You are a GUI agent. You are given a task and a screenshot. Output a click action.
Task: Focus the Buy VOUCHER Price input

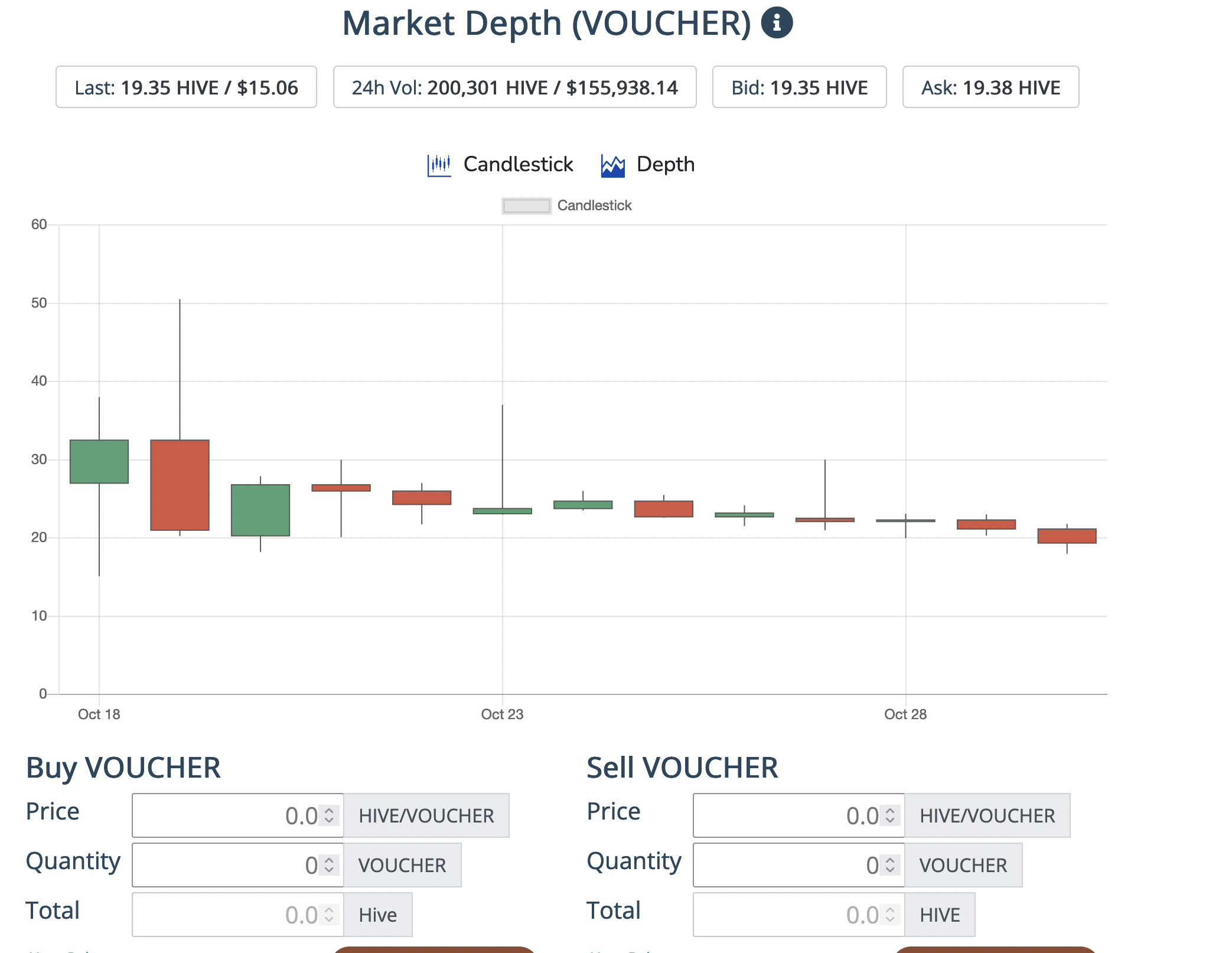pos(237,815)
